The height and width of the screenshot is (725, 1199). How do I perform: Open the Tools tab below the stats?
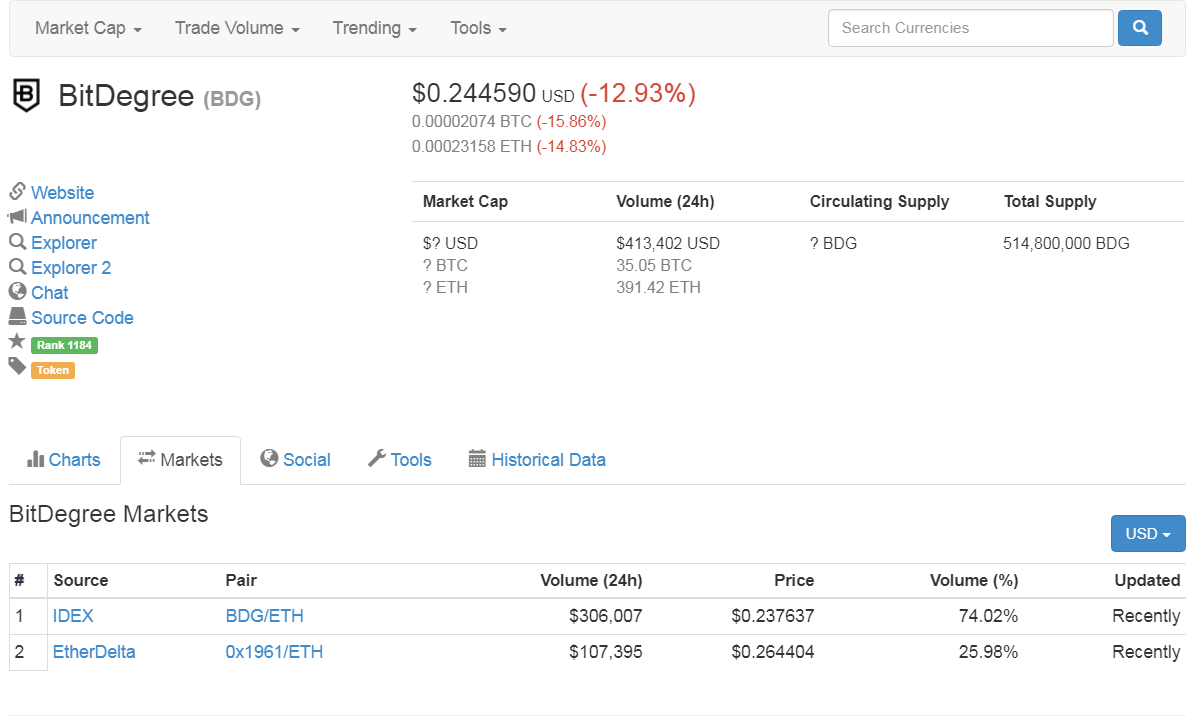click(x=400, y=460)
